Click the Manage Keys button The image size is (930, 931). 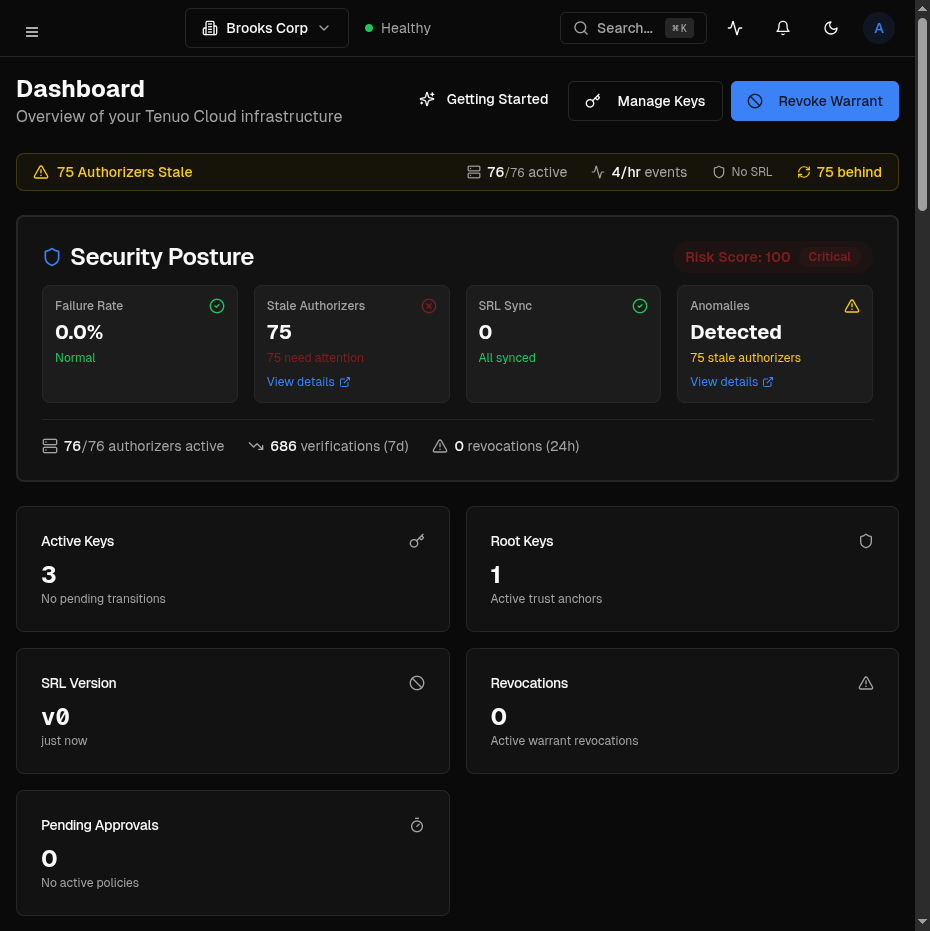[x=645, y=101]
